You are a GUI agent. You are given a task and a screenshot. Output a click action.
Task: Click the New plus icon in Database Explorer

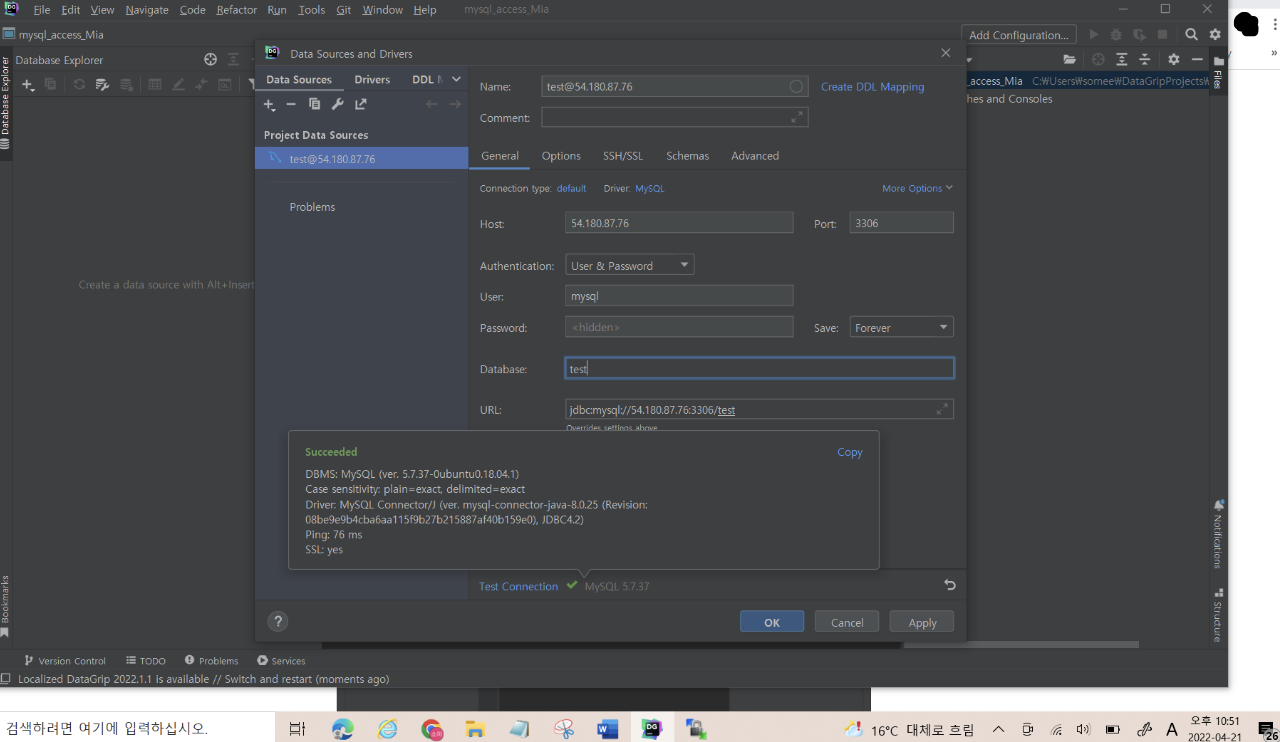(x=28, y=85)
